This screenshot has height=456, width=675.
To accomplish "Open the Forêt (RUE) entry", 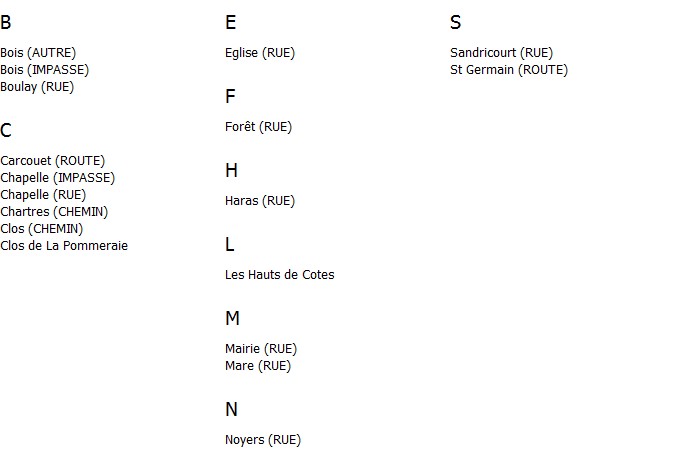I will (x=258, y=127).
